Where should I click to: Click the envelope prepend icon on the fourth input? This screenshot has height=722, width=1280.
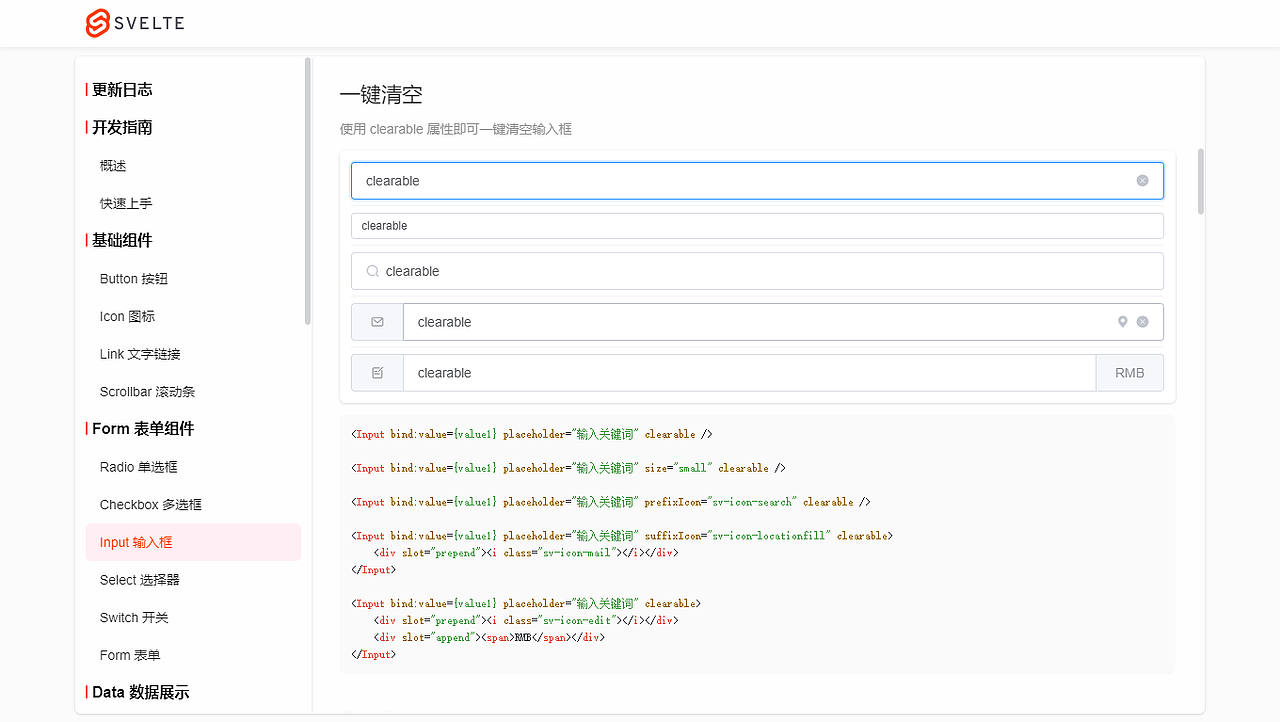coord(376,321)
